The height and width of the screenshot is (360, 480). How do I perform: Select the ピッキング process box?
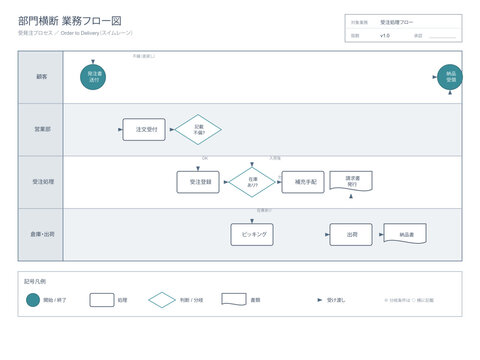point(252,234)
